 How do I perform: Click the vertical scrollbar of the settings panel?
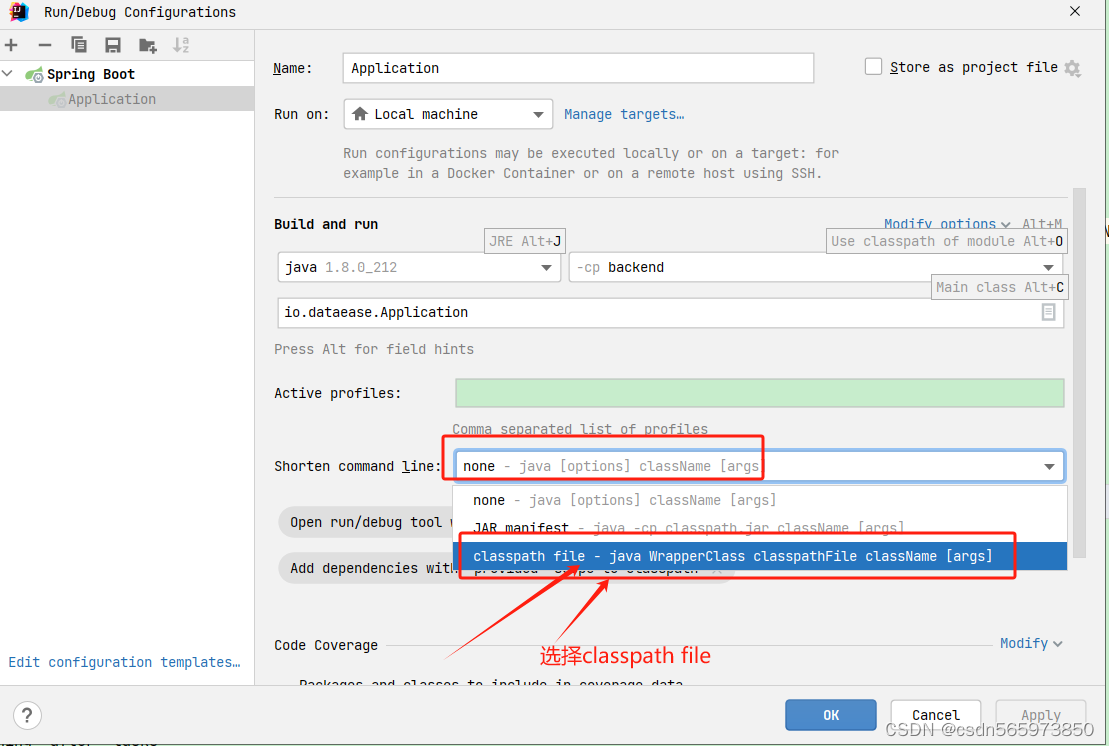(1079, 373)
